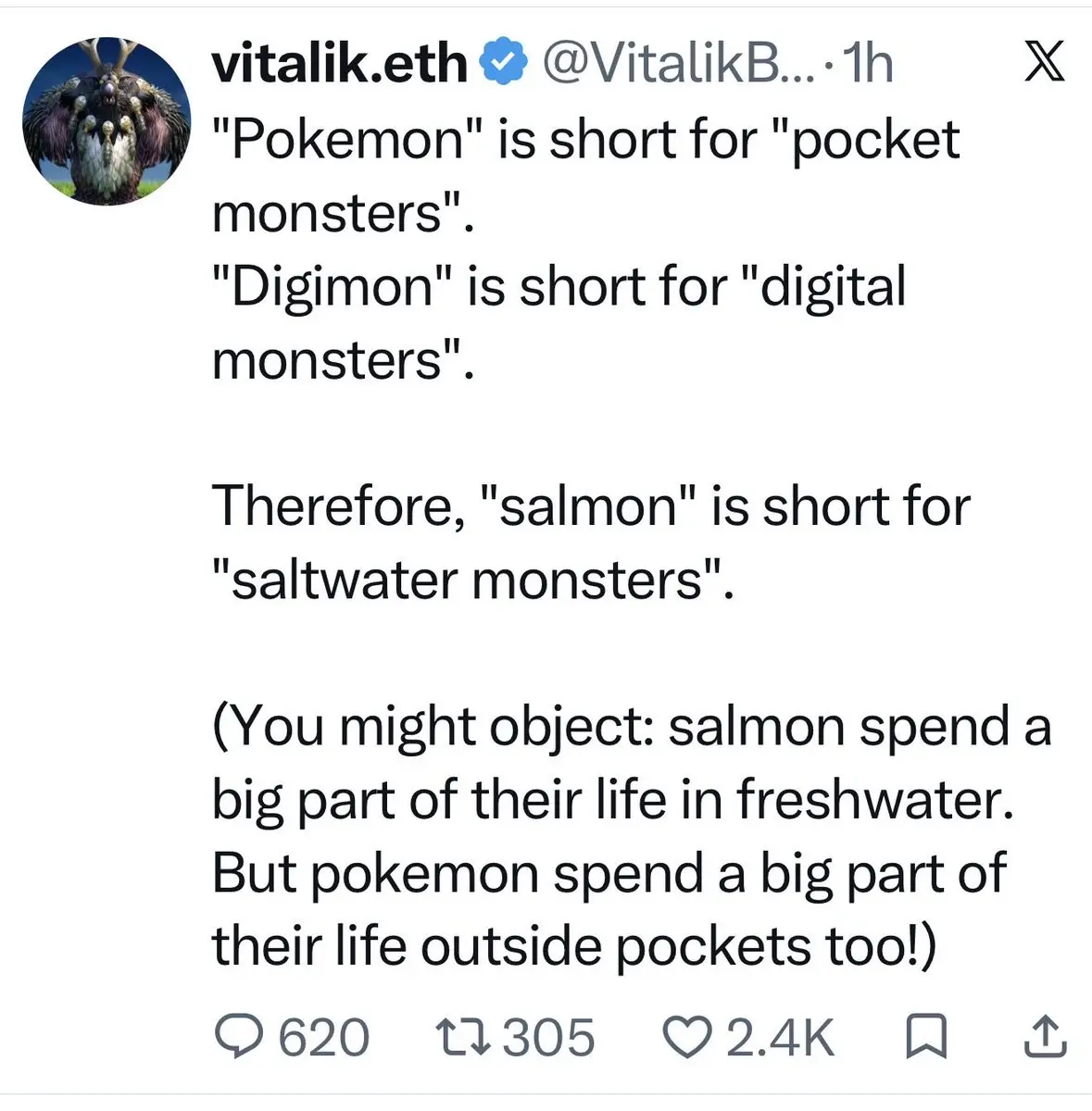Open the vitalik.eth profile avatar picture
Viewport: 1092px width, 1111px height.
(x=105, y=121)
